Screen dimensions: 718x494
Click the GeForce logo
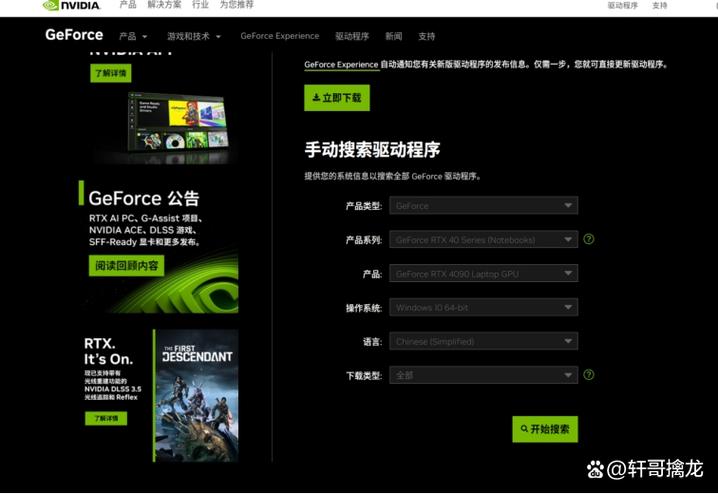74,35
